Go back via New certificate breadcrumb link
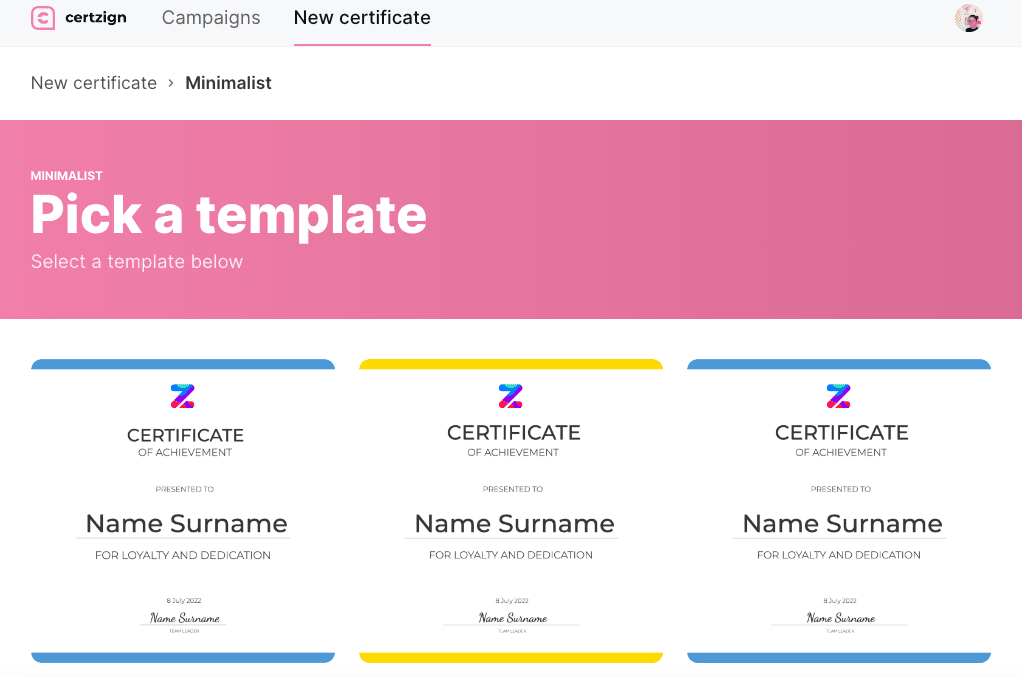1022x677 pixels. coord(94,83)
